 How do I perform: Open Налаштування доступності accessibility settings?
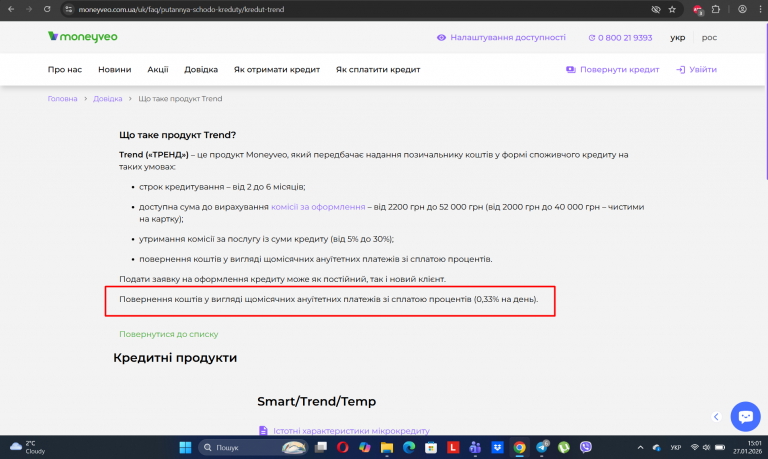tap(501, 37)
